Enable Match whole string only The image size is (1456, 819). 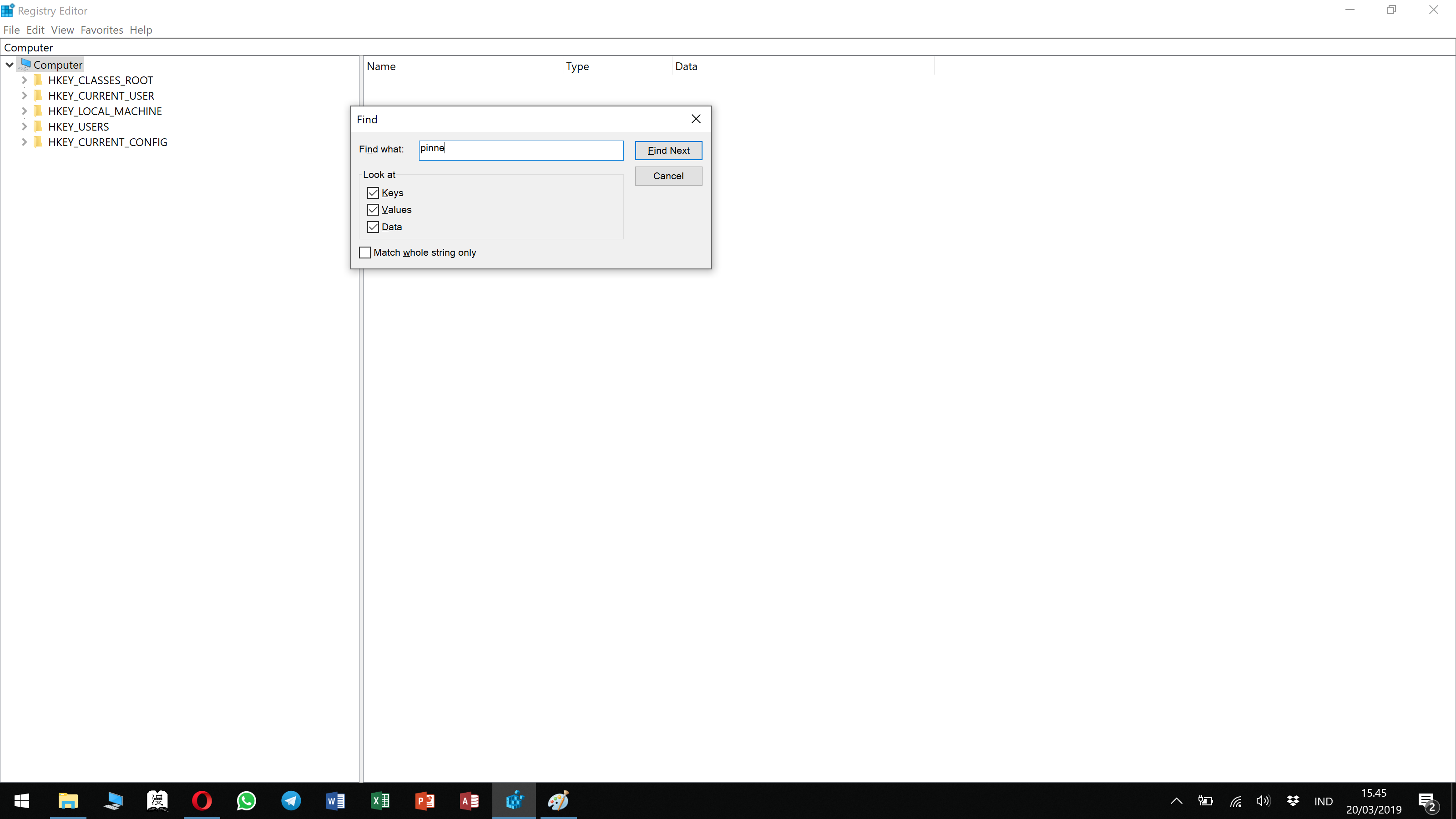click(x=365, y=252)
